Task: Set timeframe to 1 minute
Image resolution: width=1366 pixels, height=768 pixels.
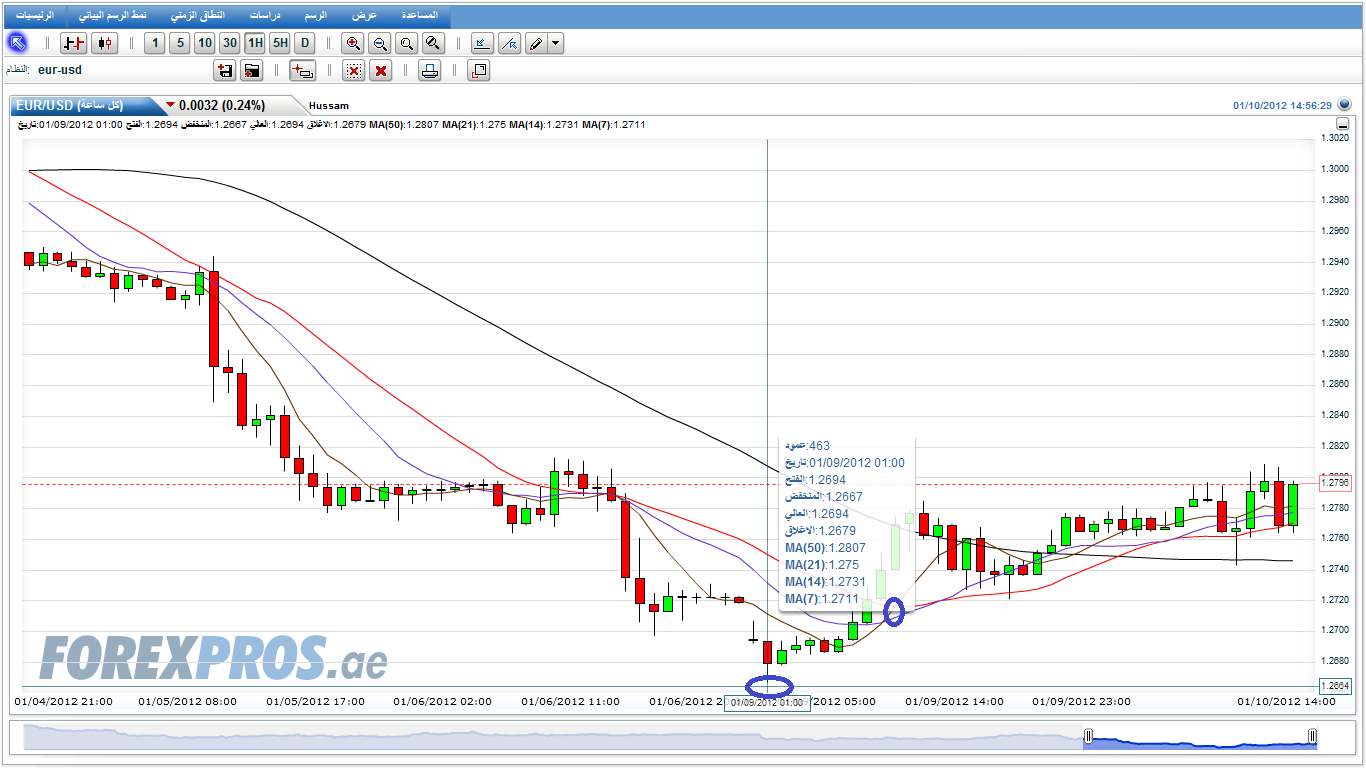Action: tap(154, 43)
